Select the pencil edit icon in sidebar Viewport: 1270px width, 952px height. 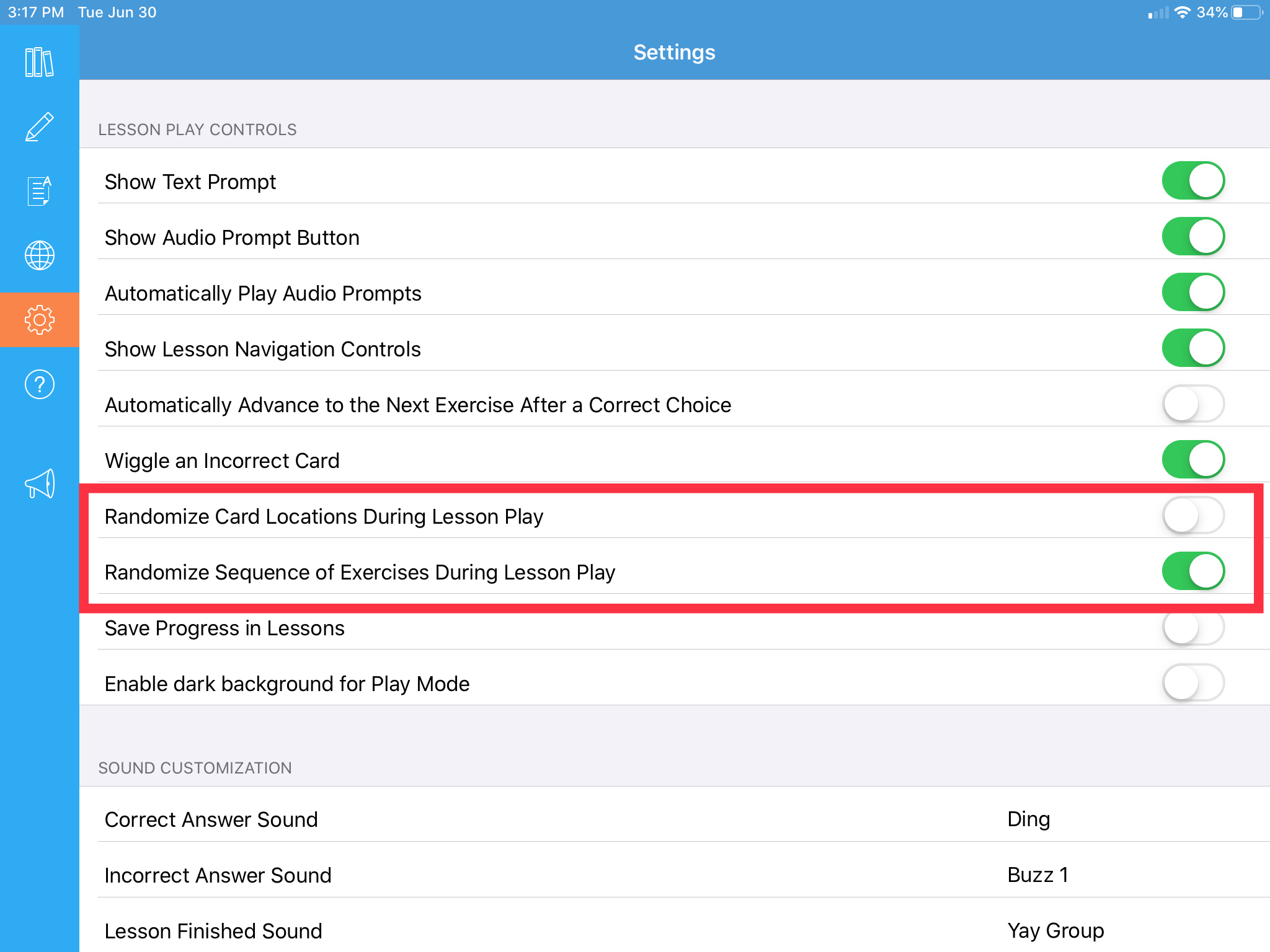click(x=39, y=127)
